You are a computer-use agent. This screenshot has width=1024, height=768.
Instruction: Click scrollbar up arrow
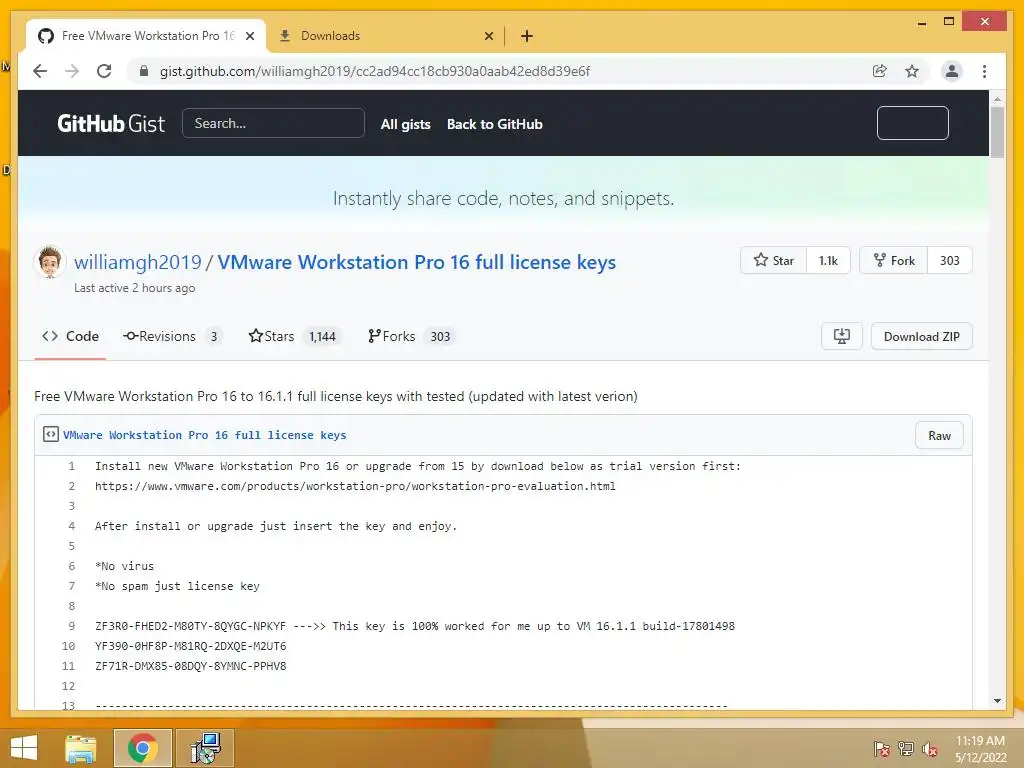[x=997, y=99]
